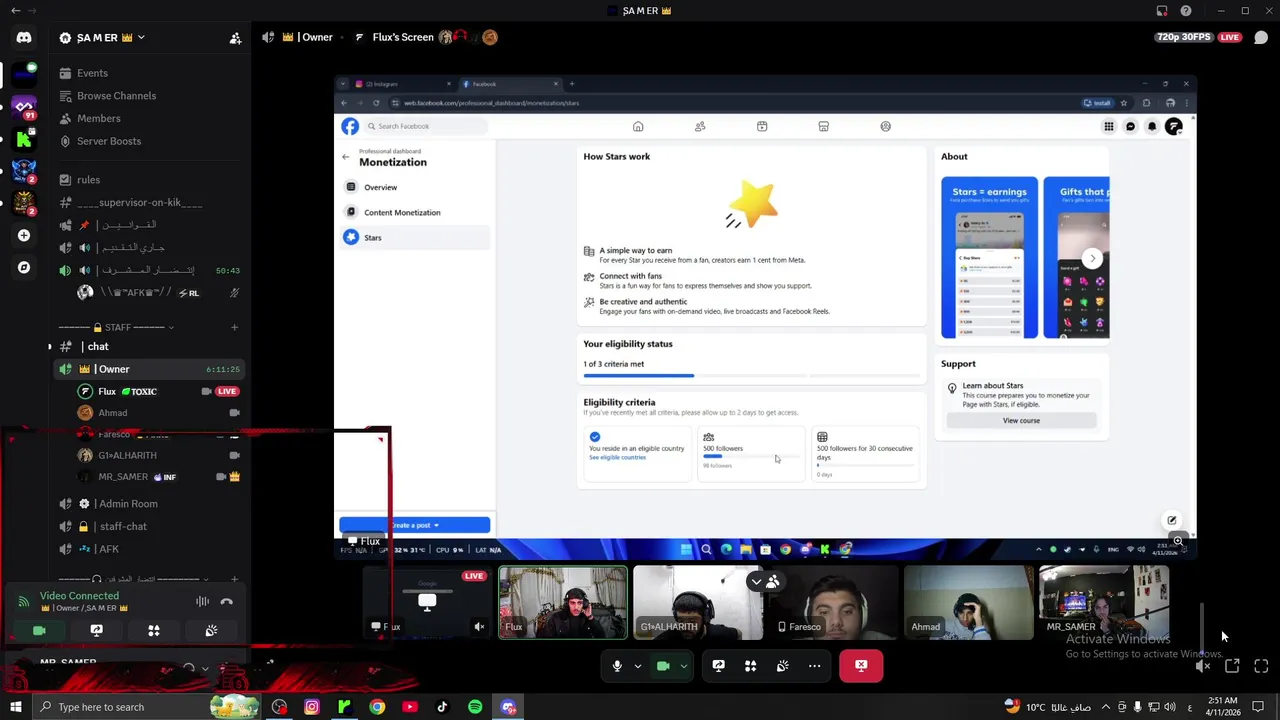Open stream quality 720p 30FPS indicator
The width and height of the screenshot is (1280, 720).
point(1184,37)
